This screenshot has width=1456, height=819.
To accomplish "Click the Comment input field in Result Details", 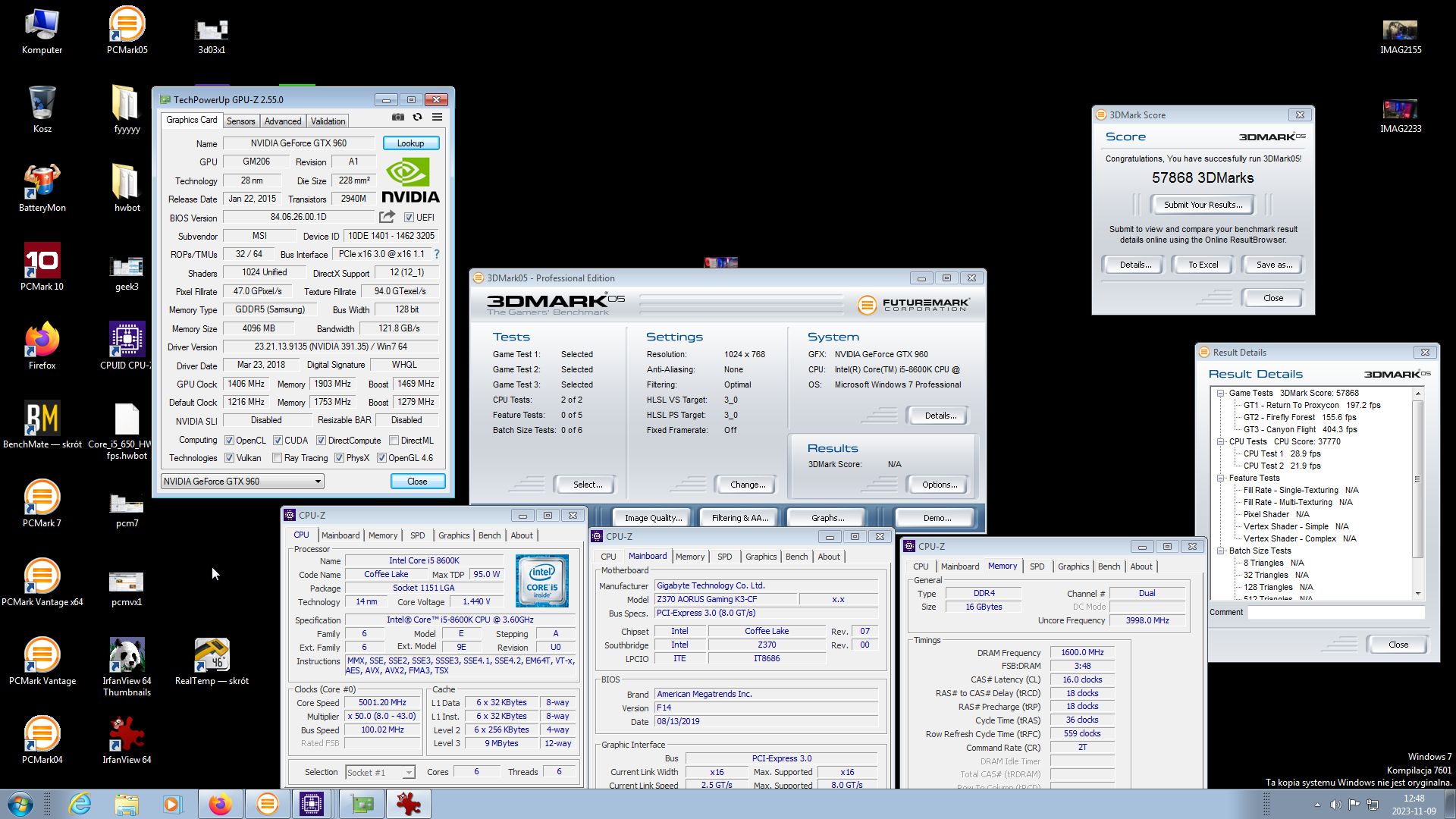I will coord(1335,613).
